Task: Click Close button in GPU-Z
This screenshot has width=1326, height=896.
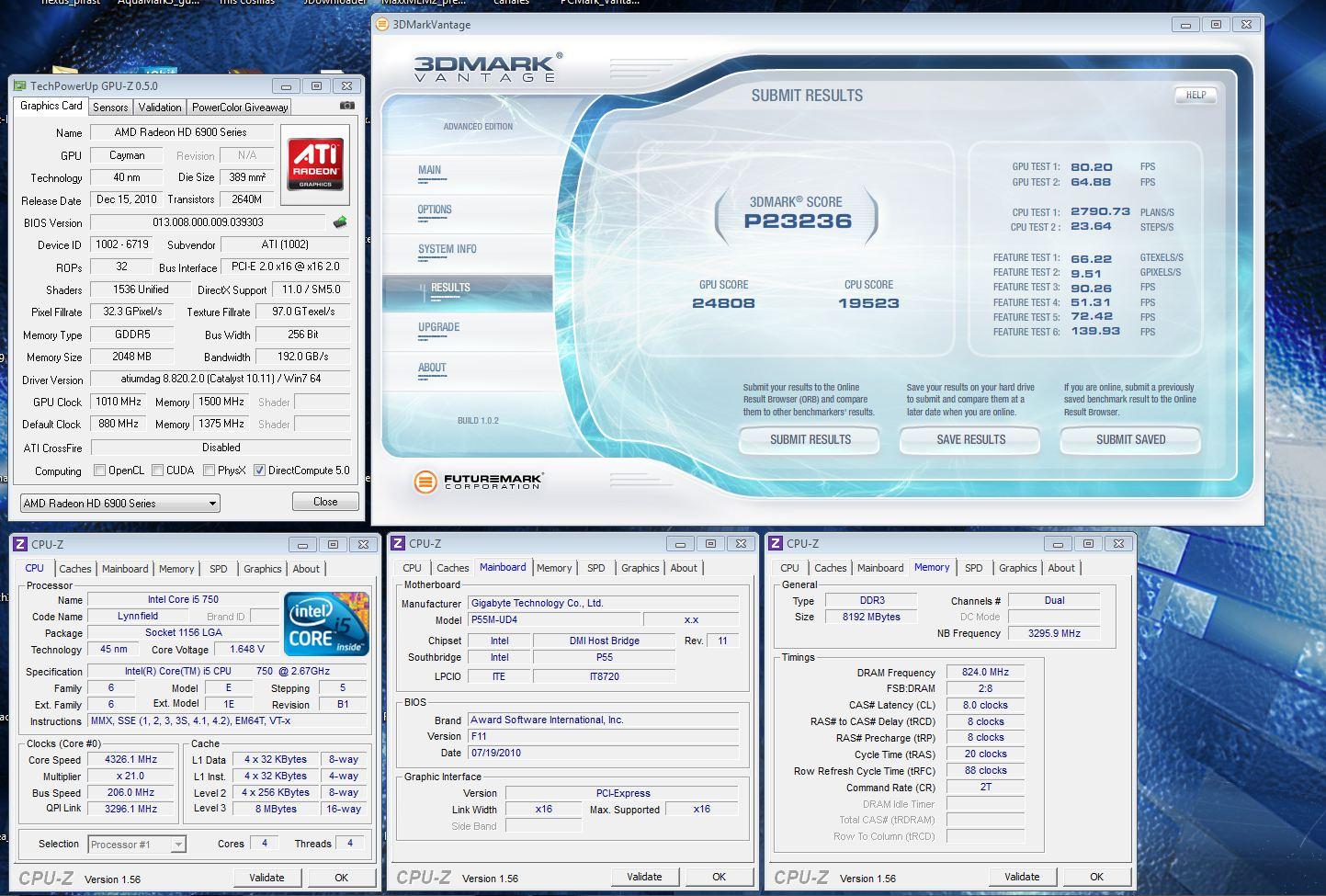Action: click(x=325, y=502)
